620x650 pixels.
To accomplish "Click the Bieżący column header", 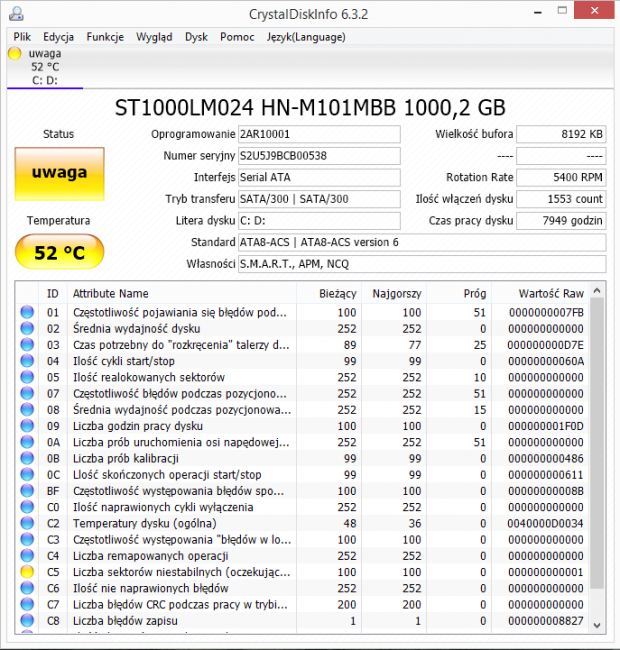I will (x=329, y=293).
